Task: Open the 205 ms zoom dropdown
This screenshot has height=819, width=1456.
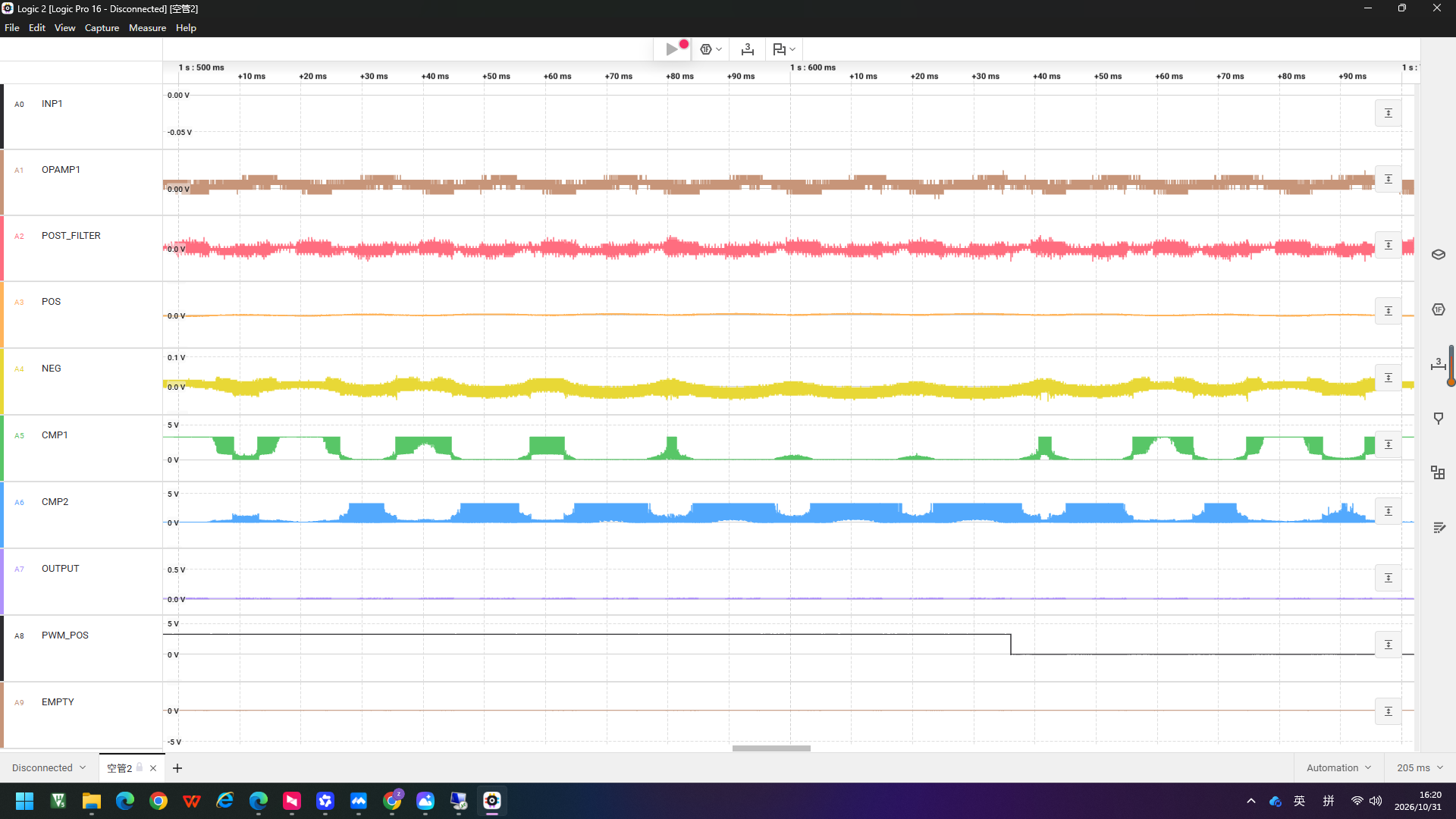Action: pyautogui.click(x=1420, y=768)
